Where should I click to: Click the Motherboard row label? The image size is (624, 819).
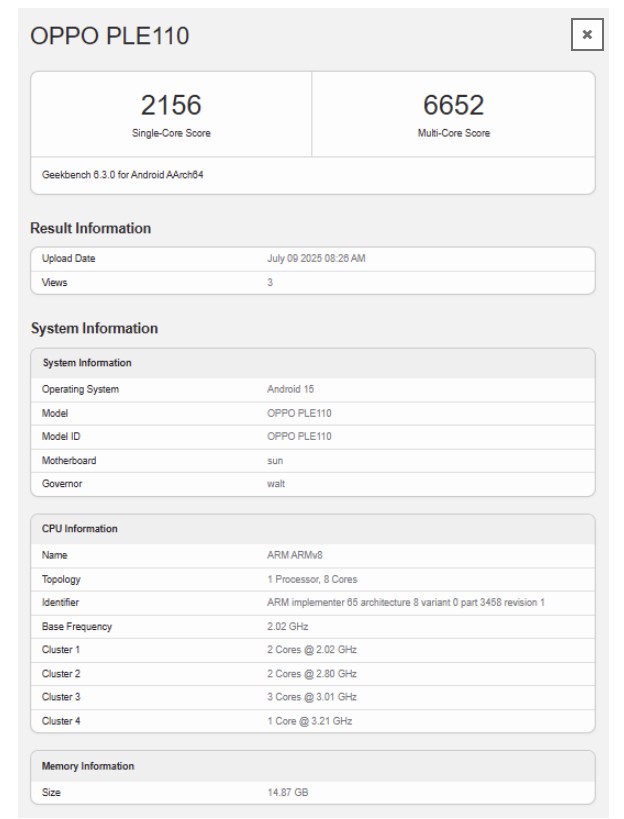coord(69,461)
